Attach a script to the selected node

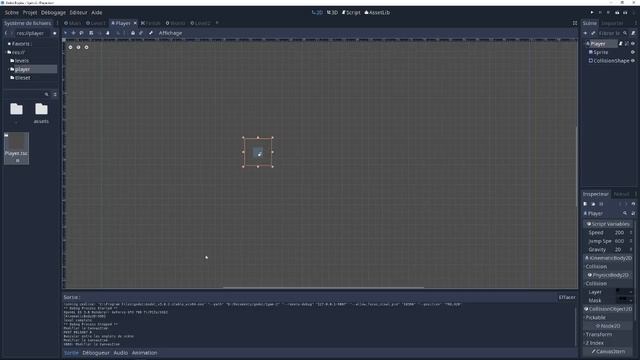633,33
